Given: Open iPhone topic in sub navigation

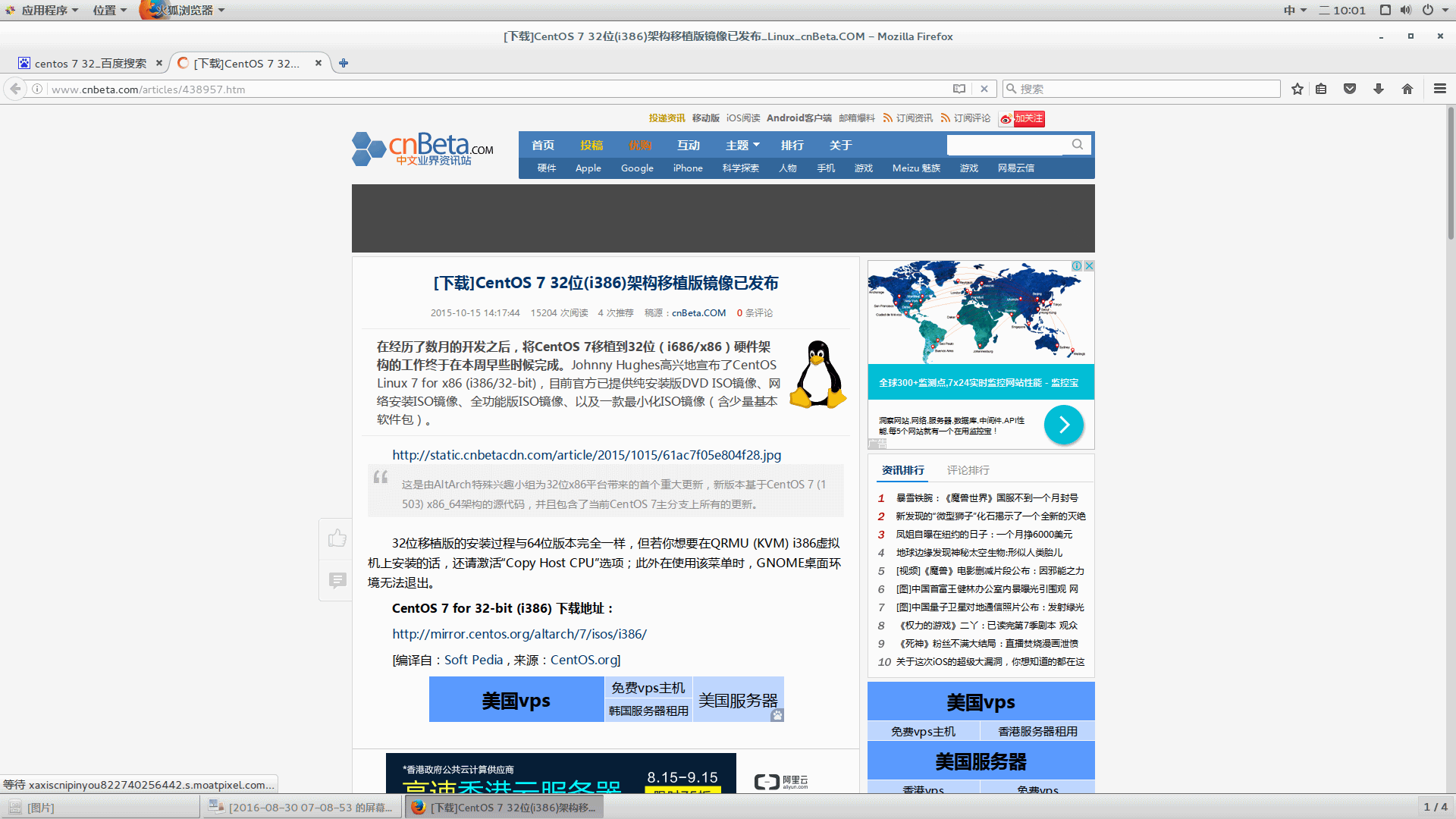Looking at the screenshot, I should point(688,168).
